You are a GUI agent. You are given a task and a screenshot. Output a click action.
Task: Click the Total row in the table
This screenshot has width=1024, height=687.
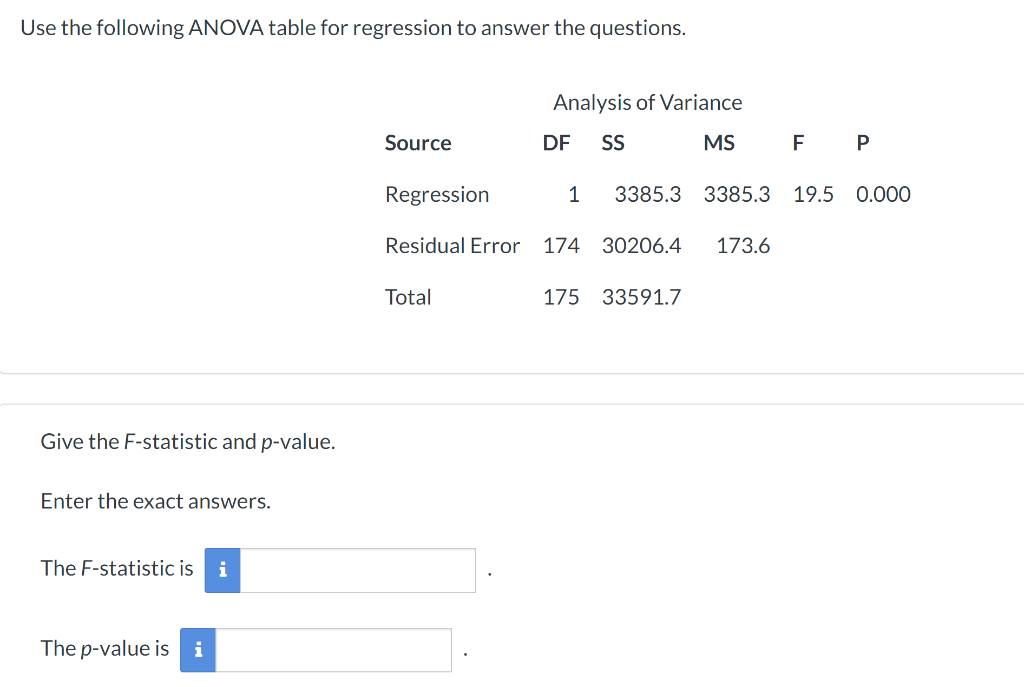coord(408,296)
